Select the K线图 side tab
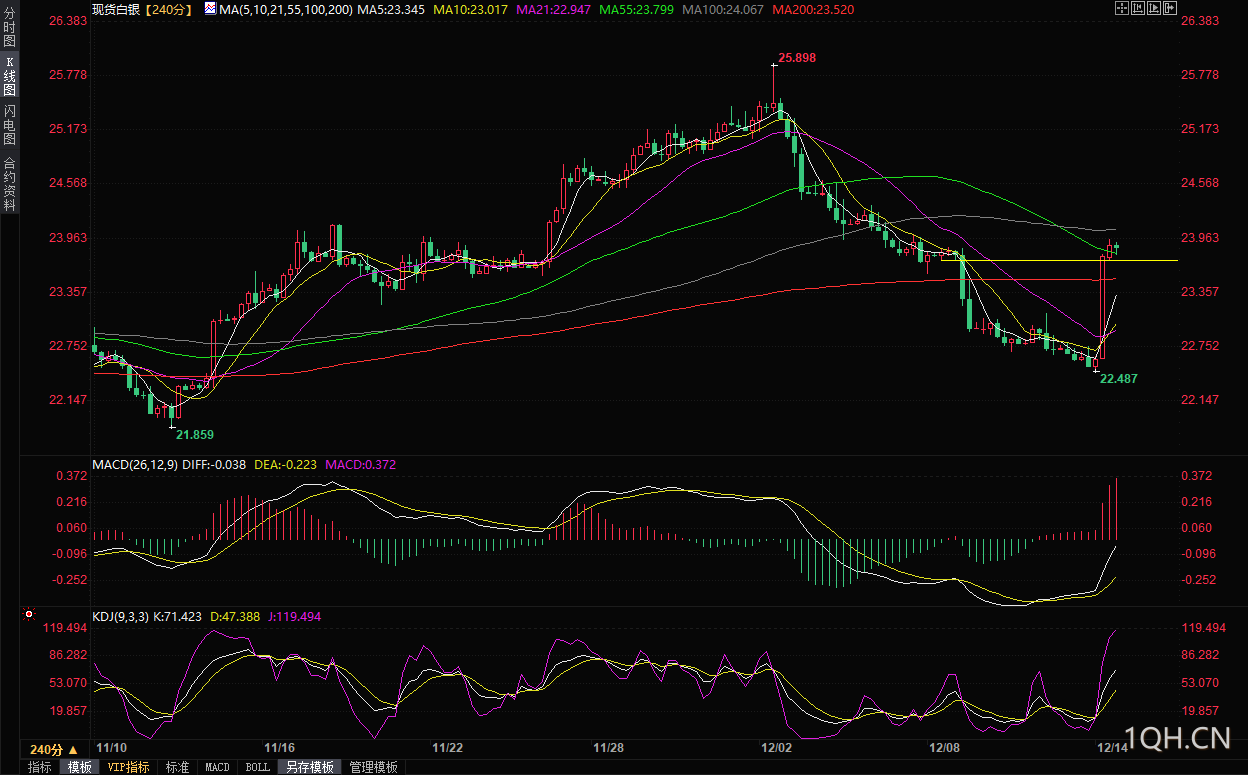 (x=9, y=77)
